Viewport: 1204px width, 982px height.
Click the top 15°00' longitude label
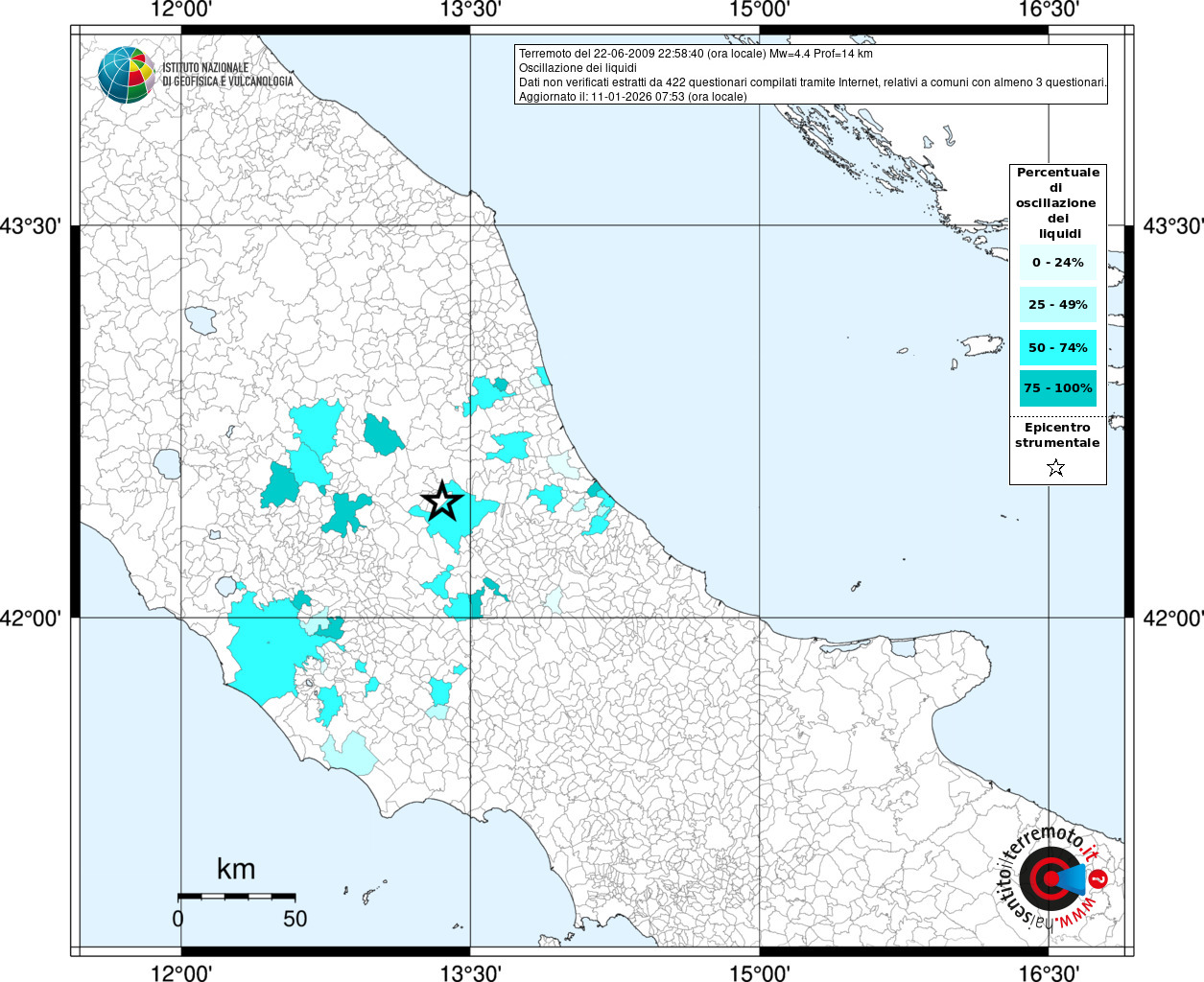(x=760, y=11)
